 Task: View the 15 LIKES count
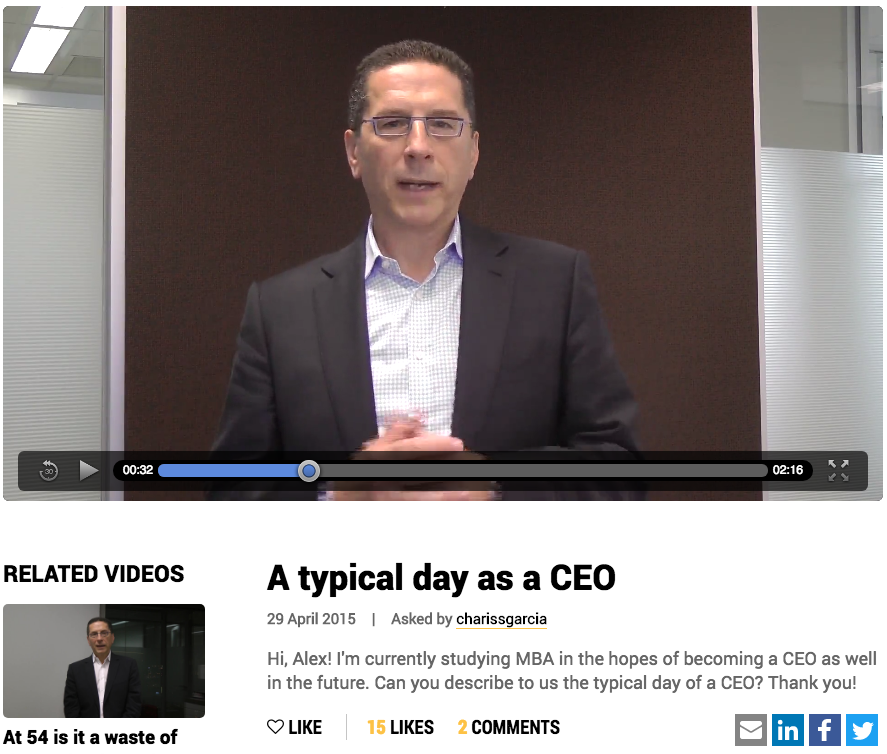click(x=400, y=727)
